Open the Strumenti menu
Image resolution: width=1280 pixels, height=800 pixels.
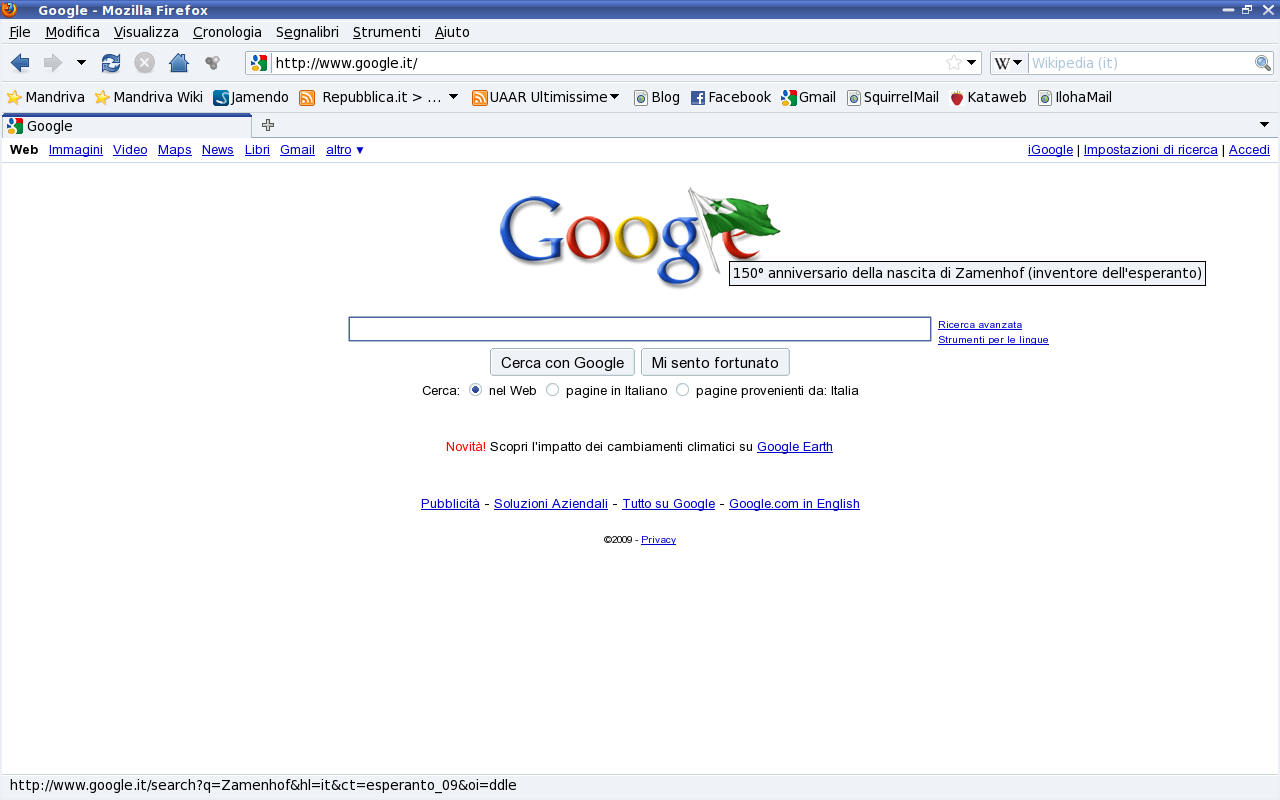[x=387, y=32]
